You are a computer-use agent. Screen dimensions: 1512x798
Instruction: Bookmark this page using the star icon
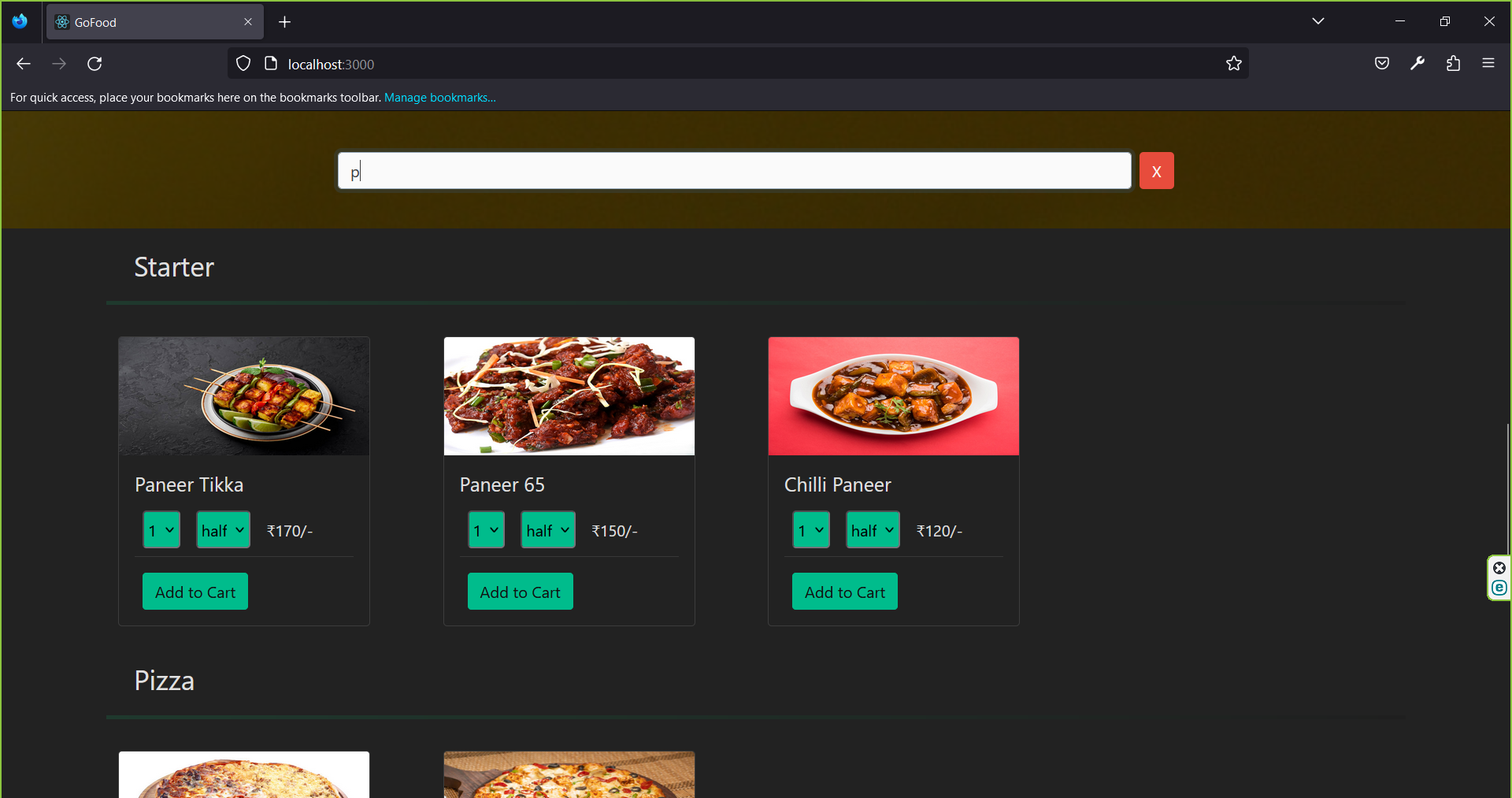coord(1234,63)
